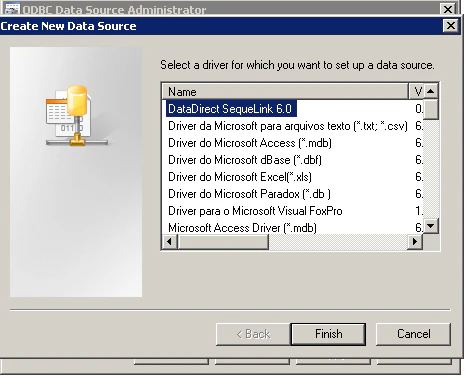Select DataDirect SequeLink 6.0 driver
Screen dimensions: 467x377
coord(231,109)
